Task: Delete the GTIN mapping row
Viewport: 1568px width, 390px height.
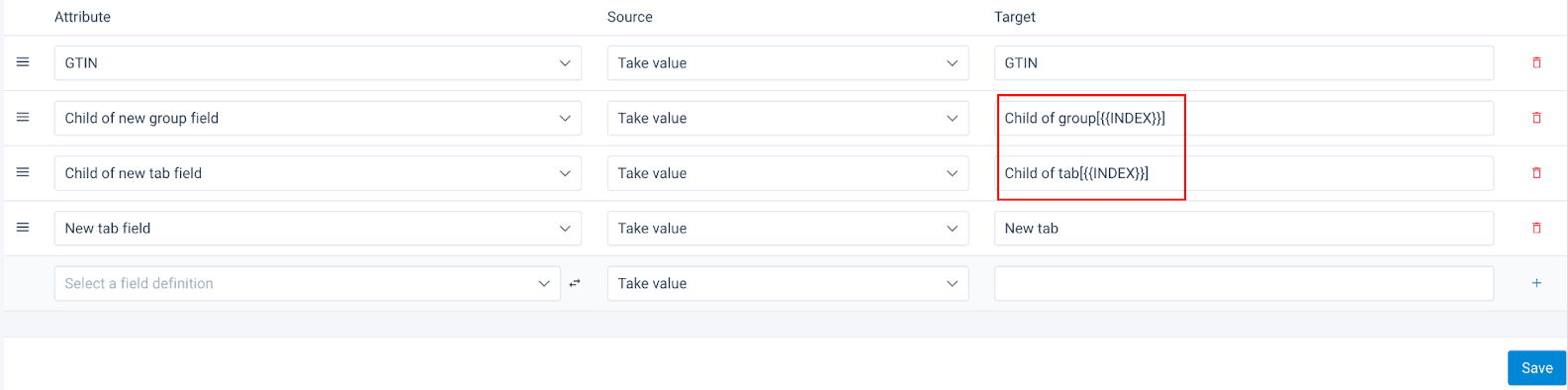Action: tap(1536, 62)
